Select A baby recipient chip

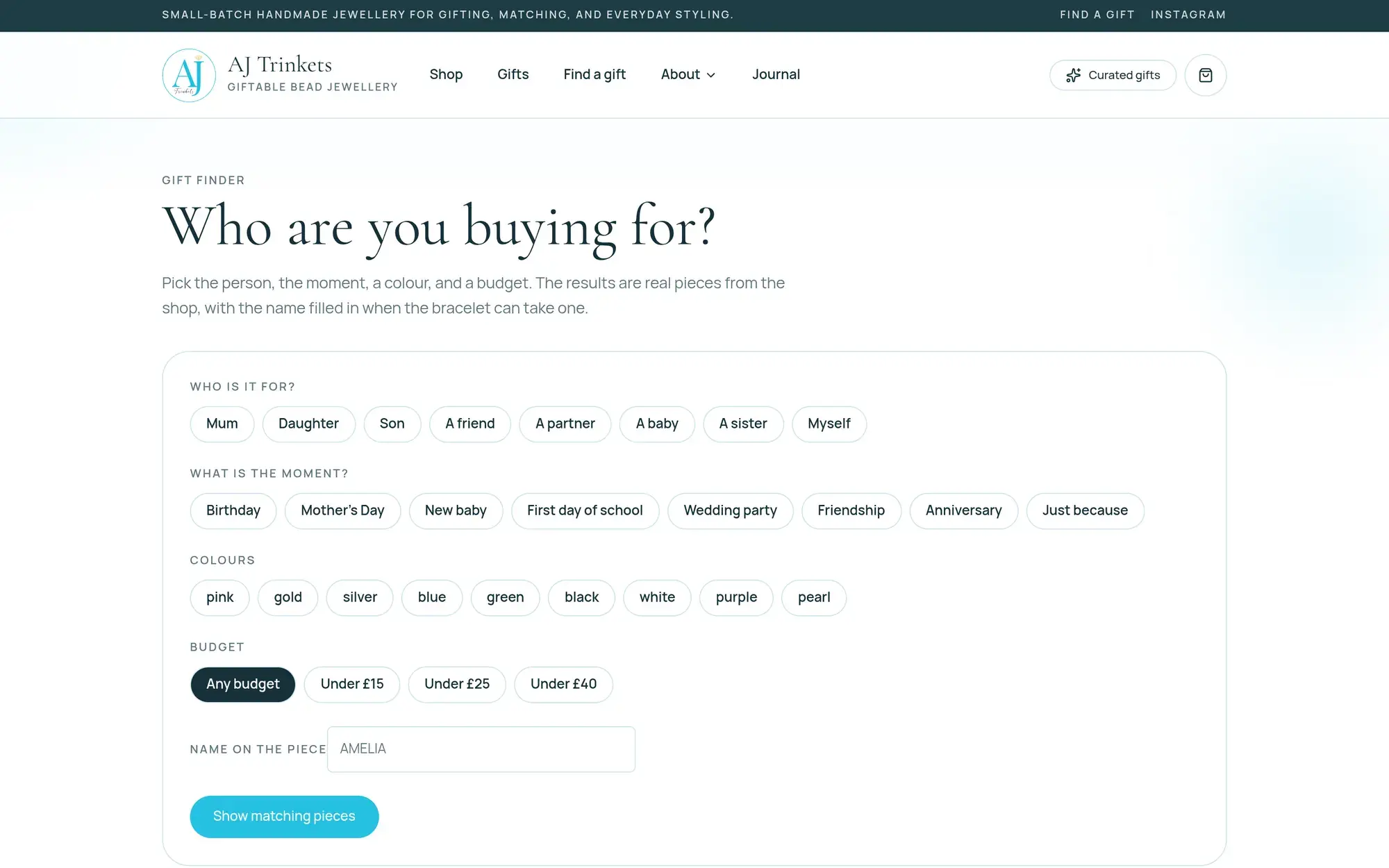pos(657,424)
